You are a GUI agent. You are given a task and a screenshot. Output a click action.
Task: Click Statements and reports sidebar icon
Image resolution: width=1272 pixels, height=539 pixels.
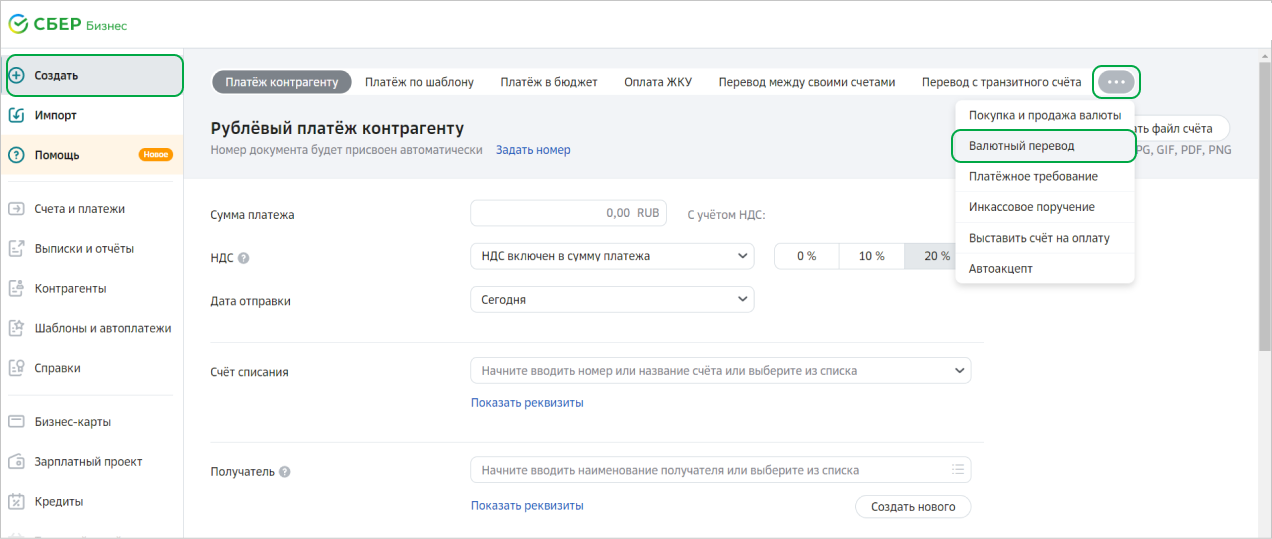coord(16,248)
